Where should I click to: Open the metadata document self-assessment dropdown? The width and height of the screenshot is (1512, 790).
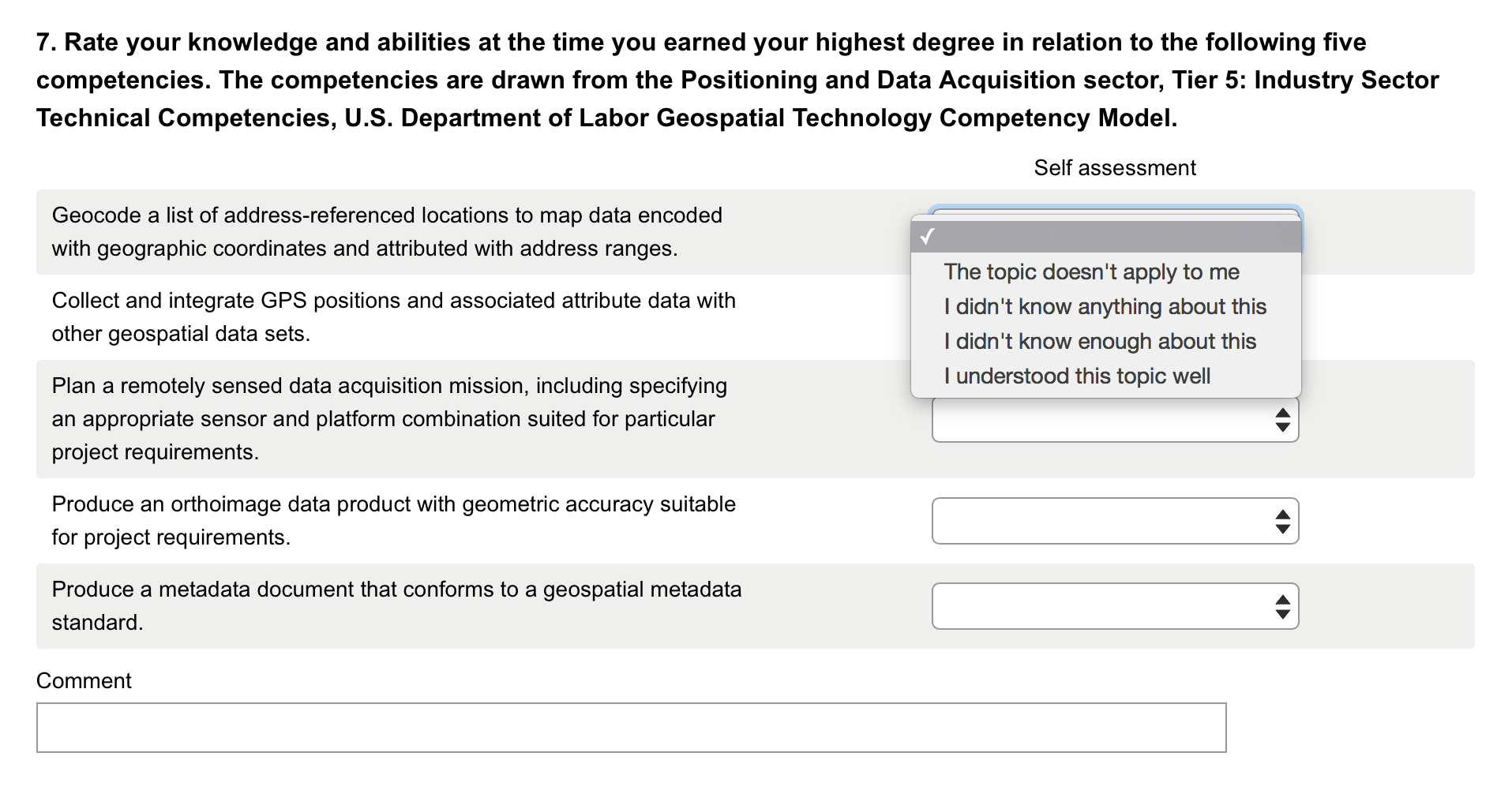[1115, 606]
